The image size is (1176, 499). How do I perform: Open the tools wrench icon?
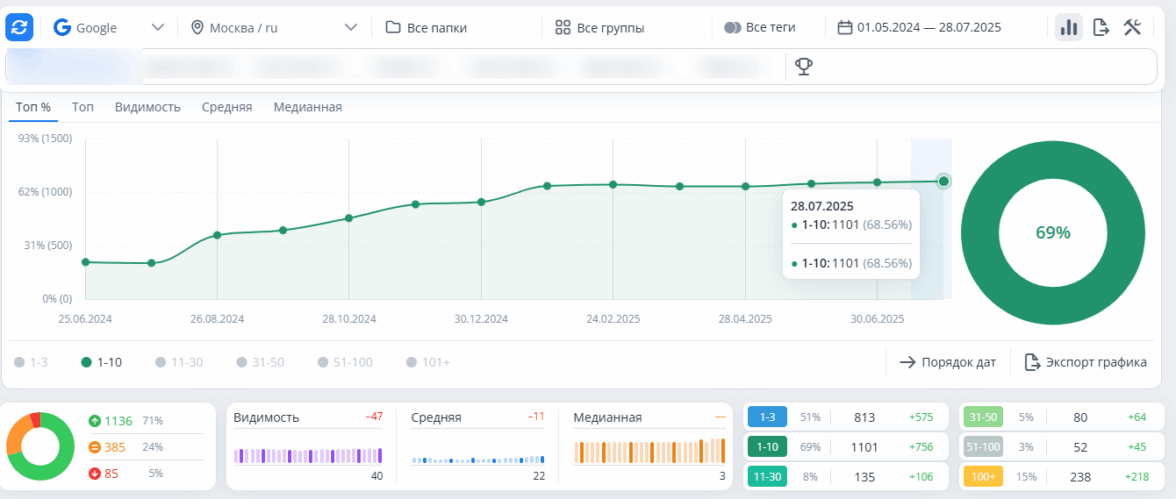(1132, 27)
